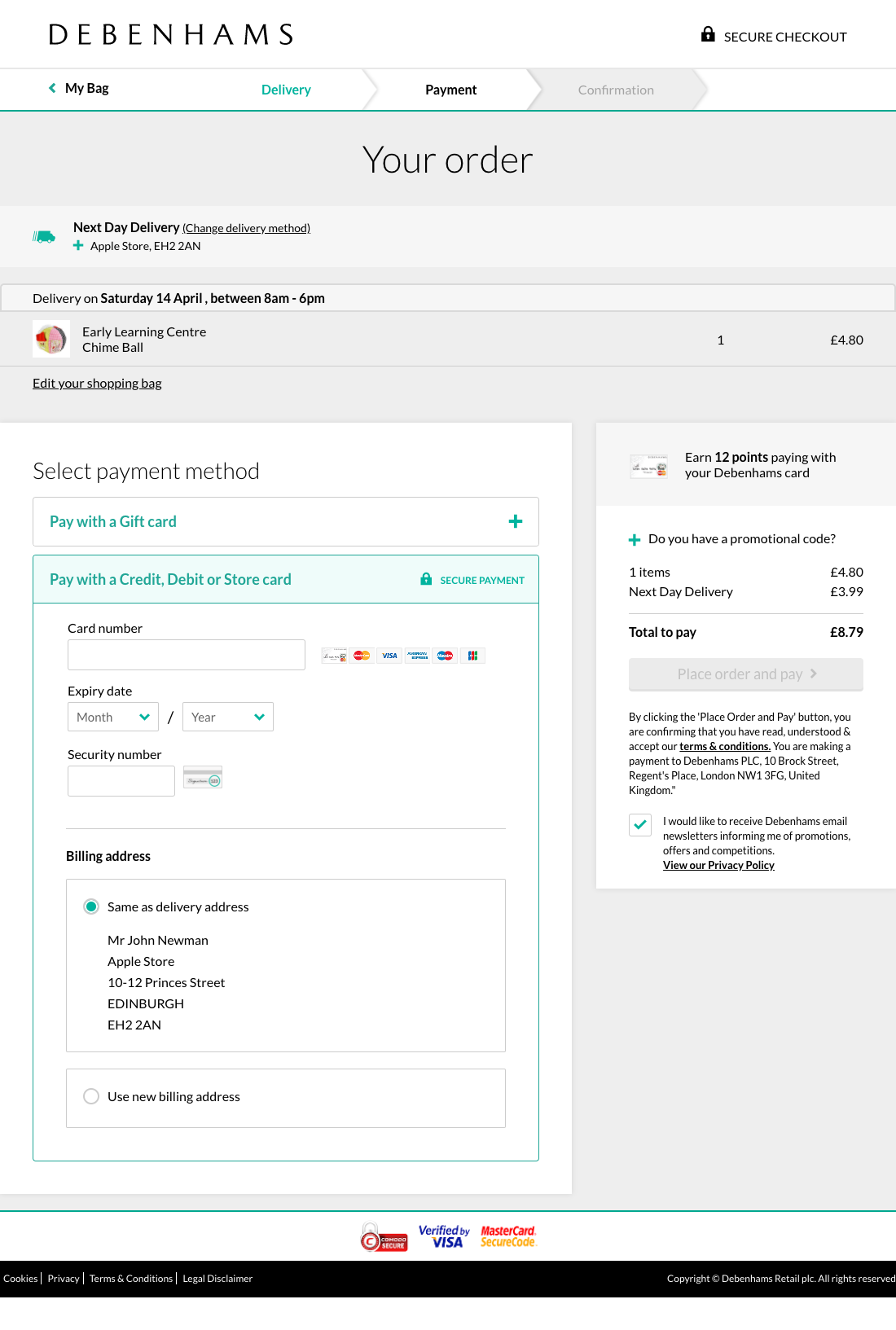Click the Verified by Visa badge
The width and height of the screenshot is (896, 1330).
click(x=444, y=1236)
